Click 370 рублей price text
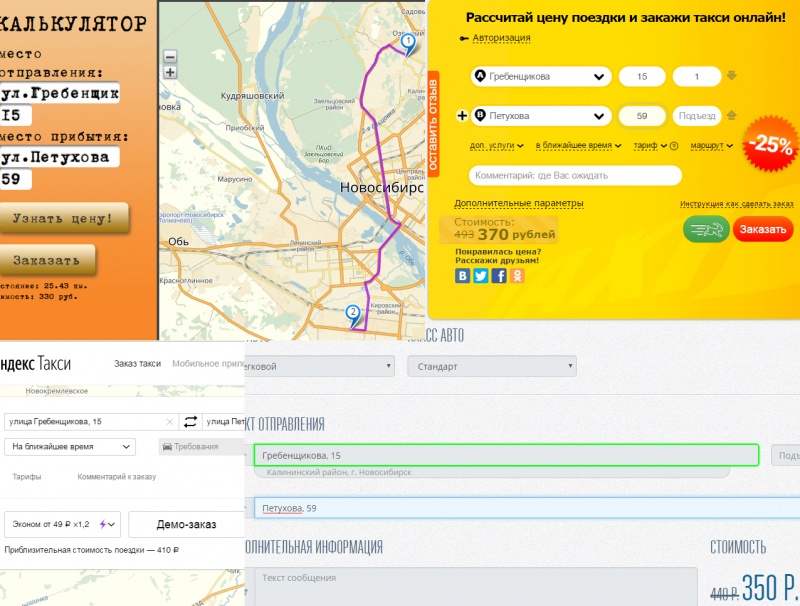800x606 pixels. [x=516, y=234]
